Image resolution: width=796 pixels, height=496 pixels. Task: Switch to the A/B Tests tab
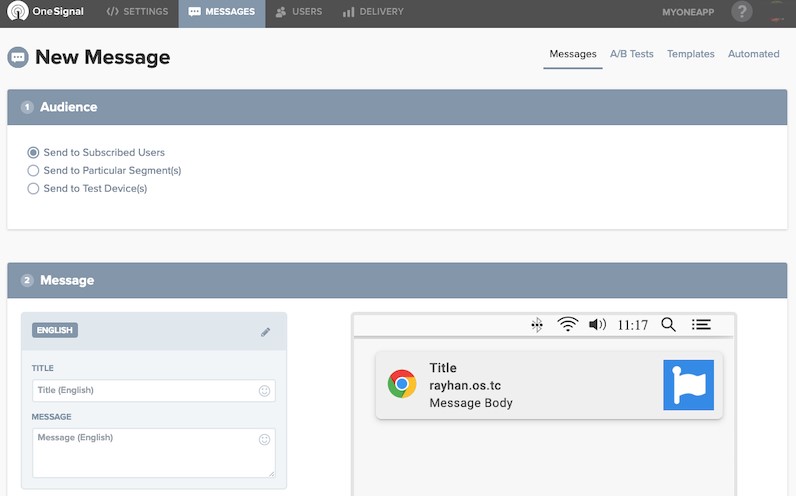[631, 54]
